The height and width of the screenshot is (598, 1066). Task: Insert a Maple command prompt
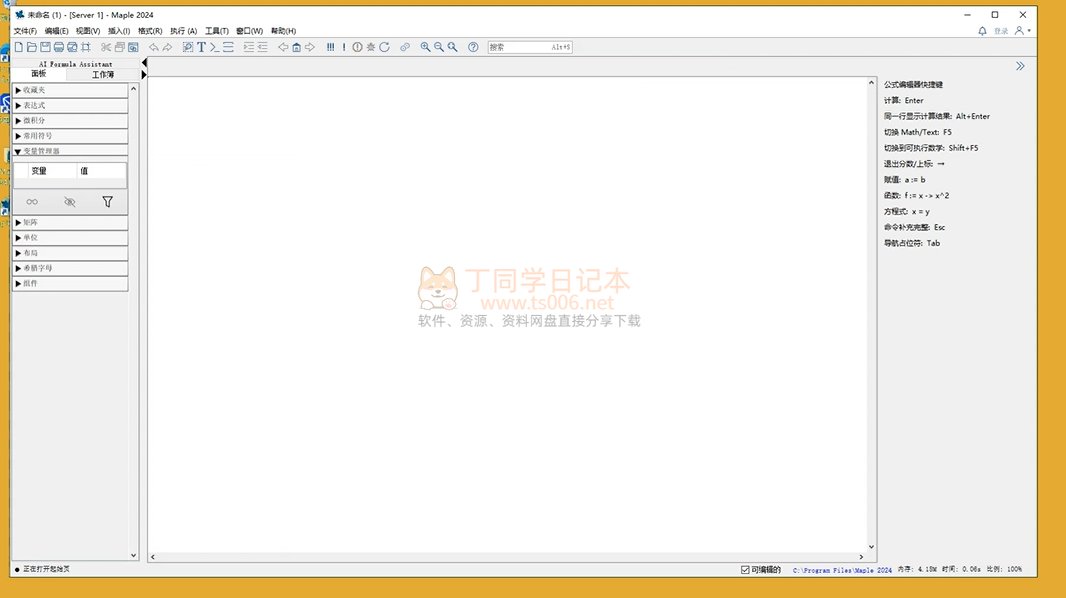[214, 47]
